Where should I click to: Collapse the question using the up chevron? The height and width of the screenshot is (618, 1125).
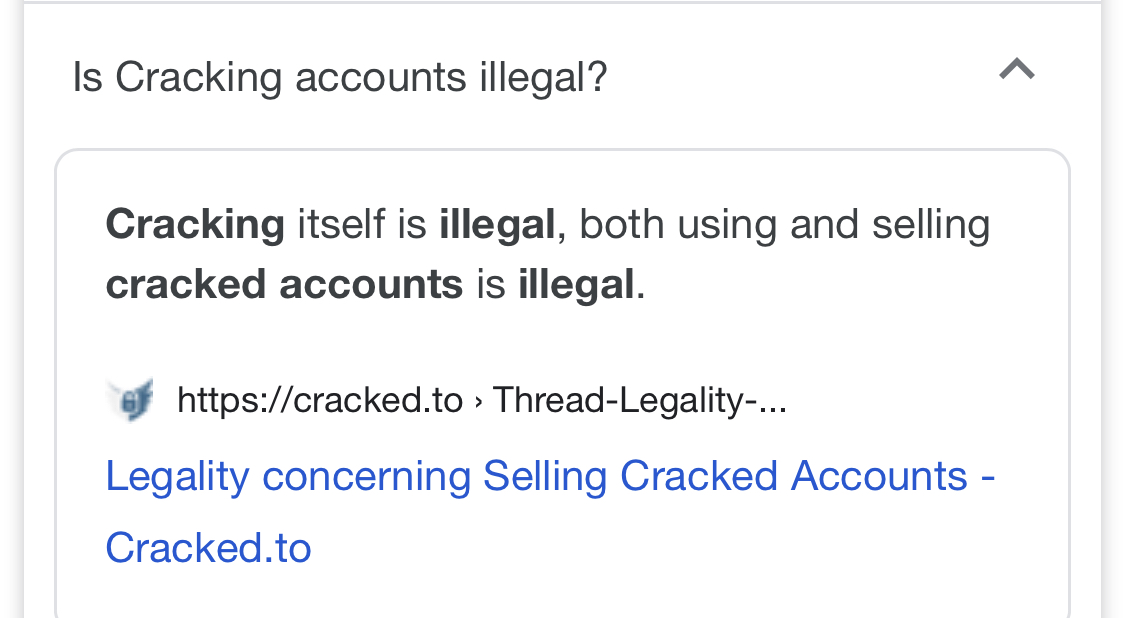[x=1017, y=70]
